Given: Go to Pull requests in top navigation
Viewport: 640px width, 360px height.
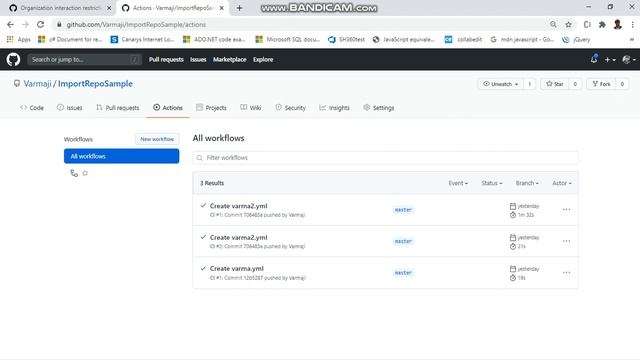Looking at the screenshot, I should tap(166, 60).
